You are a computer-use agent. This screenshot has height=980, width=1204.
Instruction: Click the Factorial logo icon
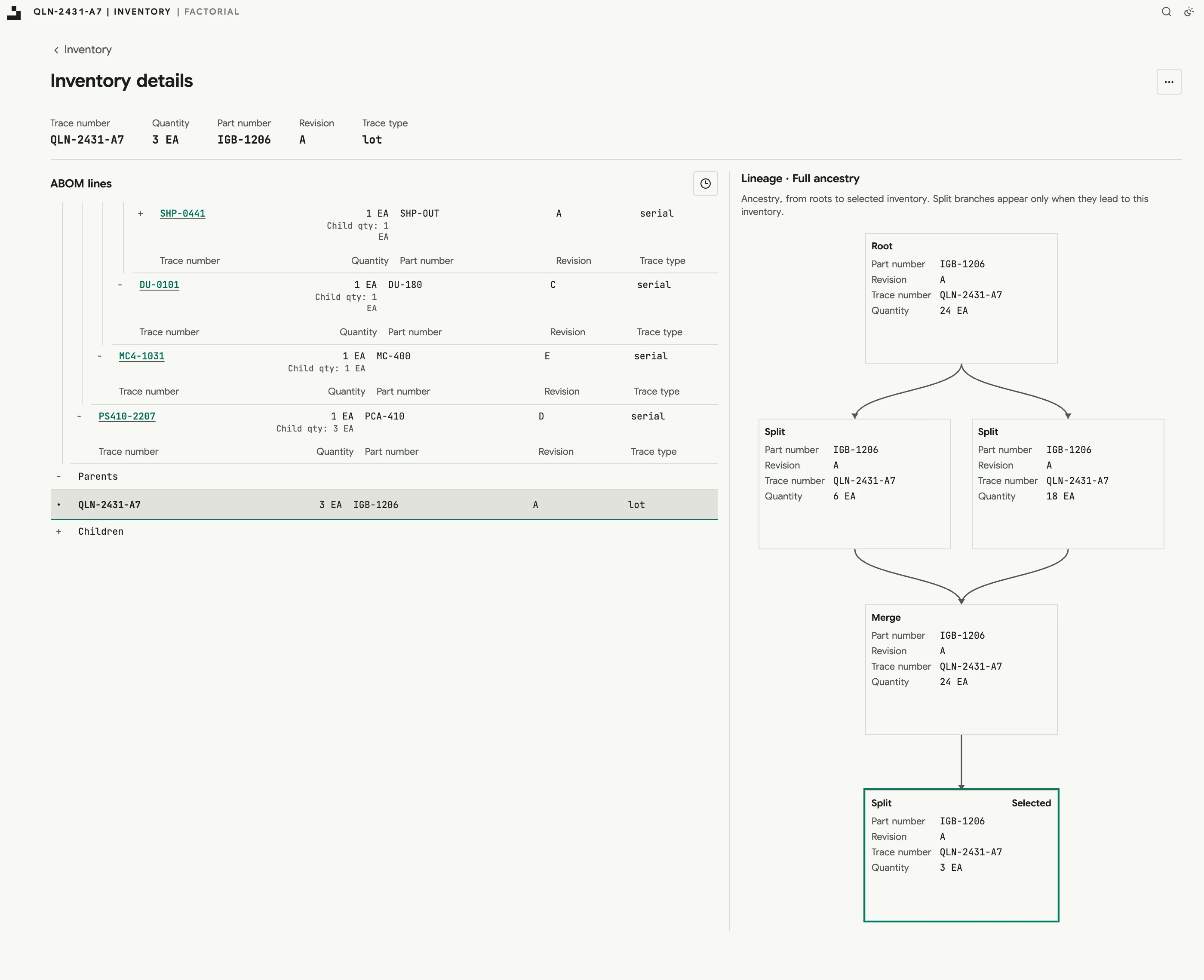pyautogui.click(x=14, y=12)
